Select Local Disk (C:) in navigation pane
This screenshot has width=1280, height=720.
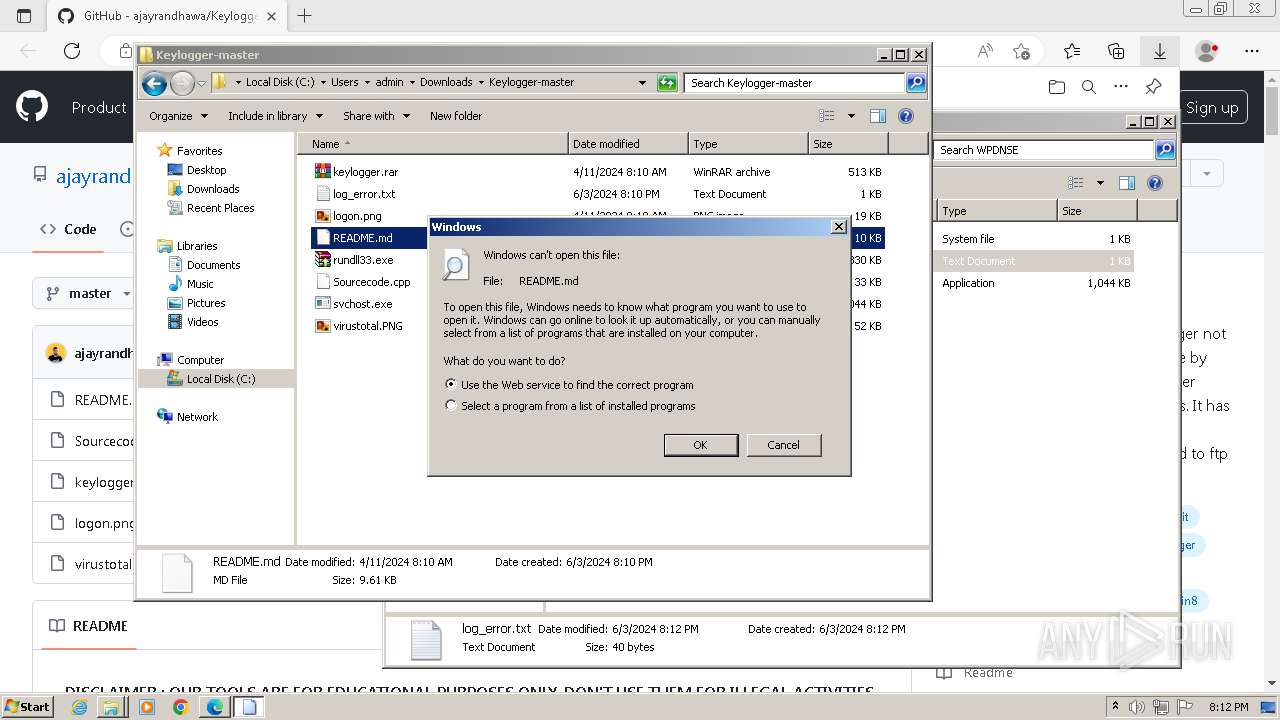[x=220, y=379]
